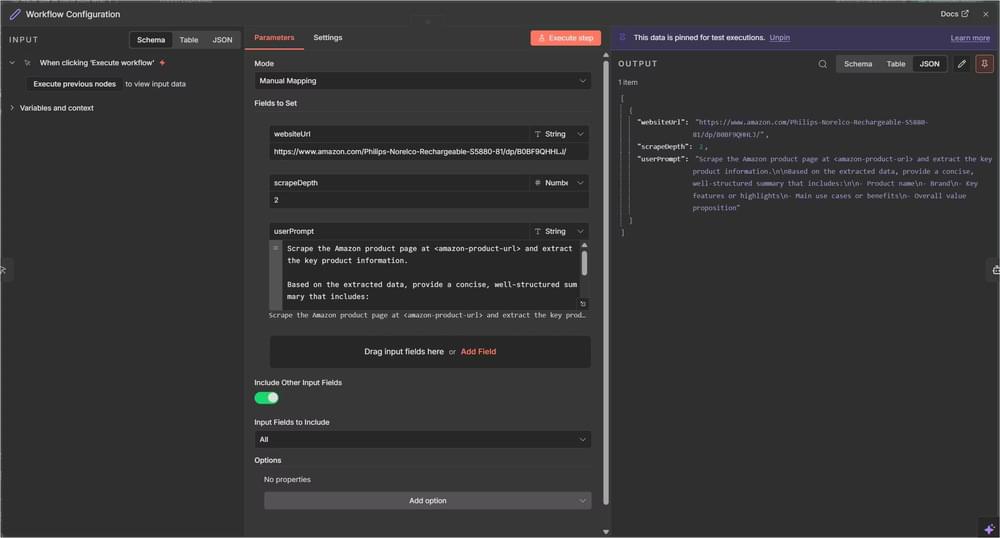This screenshot has width=1000, height=538.
Task: Switch output view to Table
Action: (x=896, y=64)
